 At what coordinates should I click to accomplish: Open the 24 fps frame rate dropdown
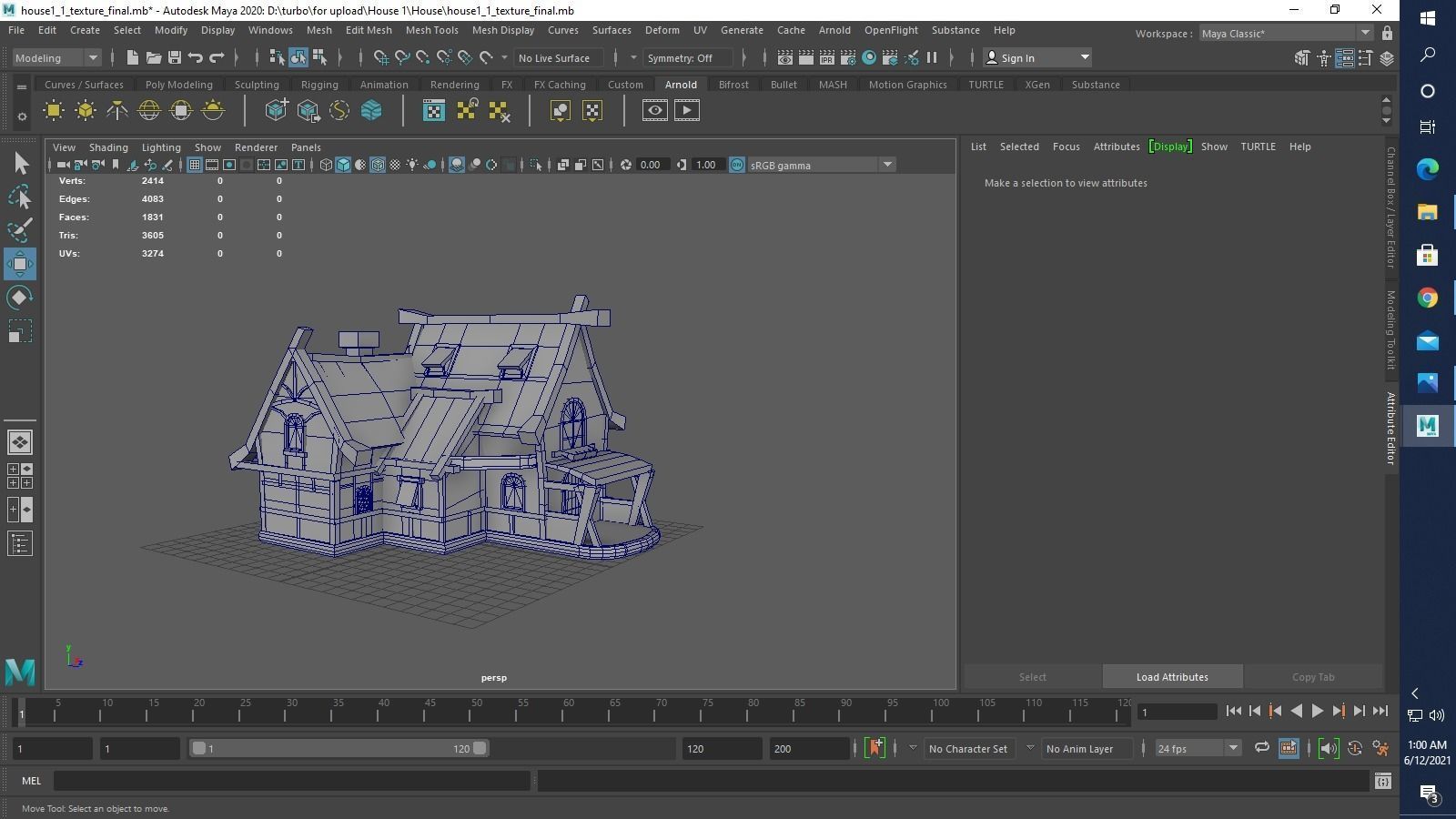tap(1198, 748)
